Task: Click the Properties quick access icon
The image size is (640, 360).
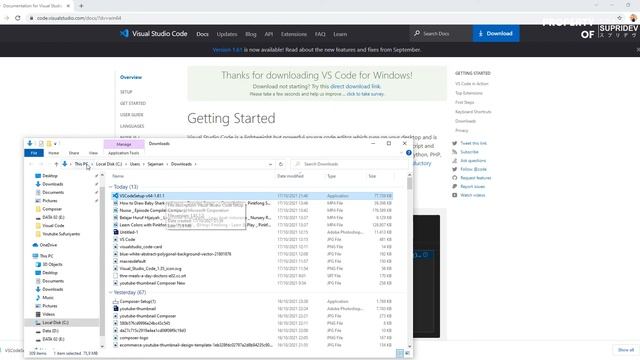Action: pyautogui.click(x=41, y=144)
